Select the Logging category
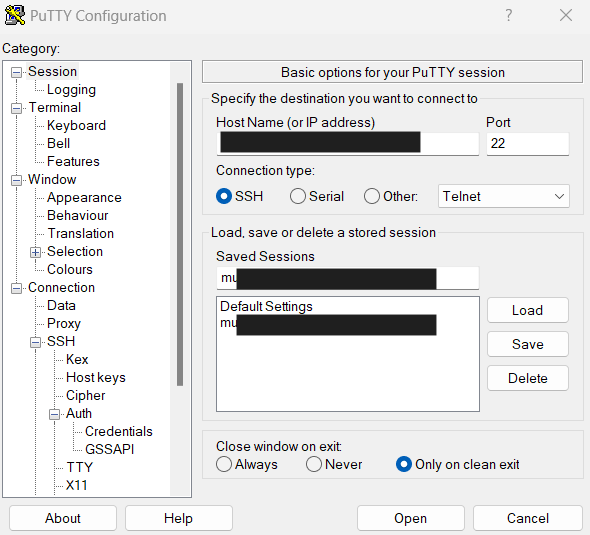The width and height of the screenshot is (590, 535). click(71, 90)
